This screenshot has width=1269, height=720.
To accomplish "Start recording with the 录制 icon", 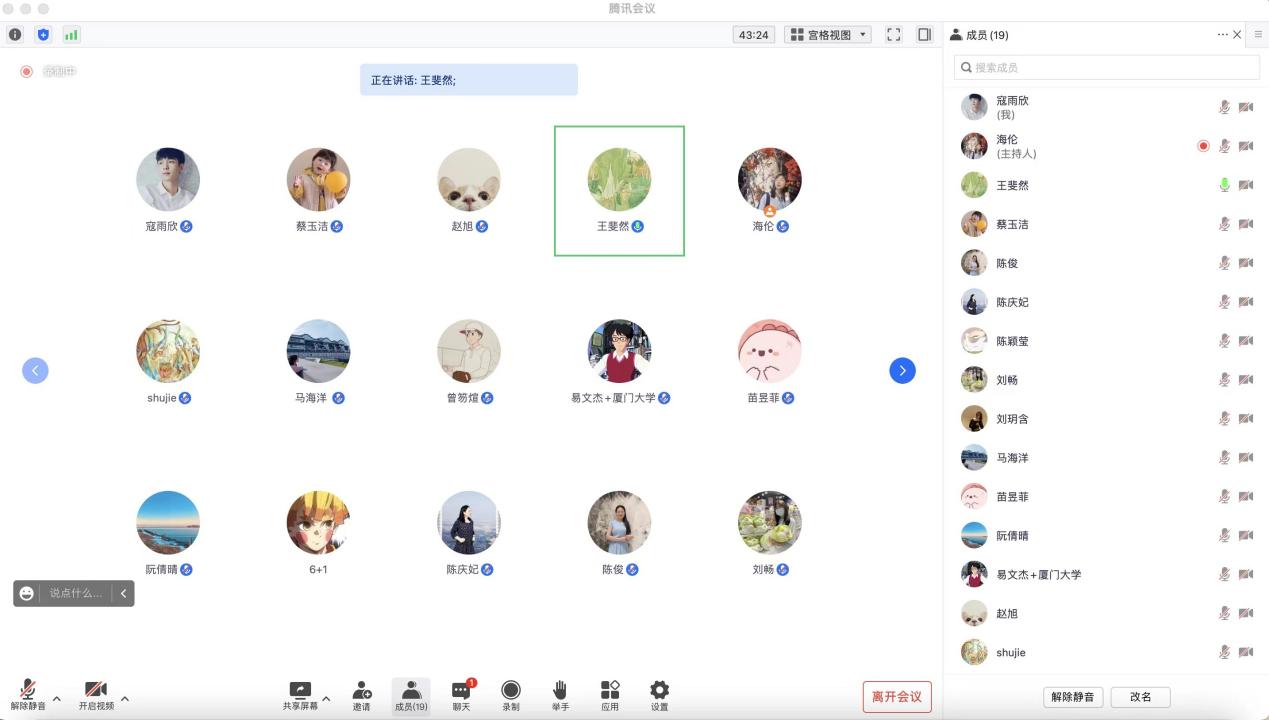I will tap(510, 691).
